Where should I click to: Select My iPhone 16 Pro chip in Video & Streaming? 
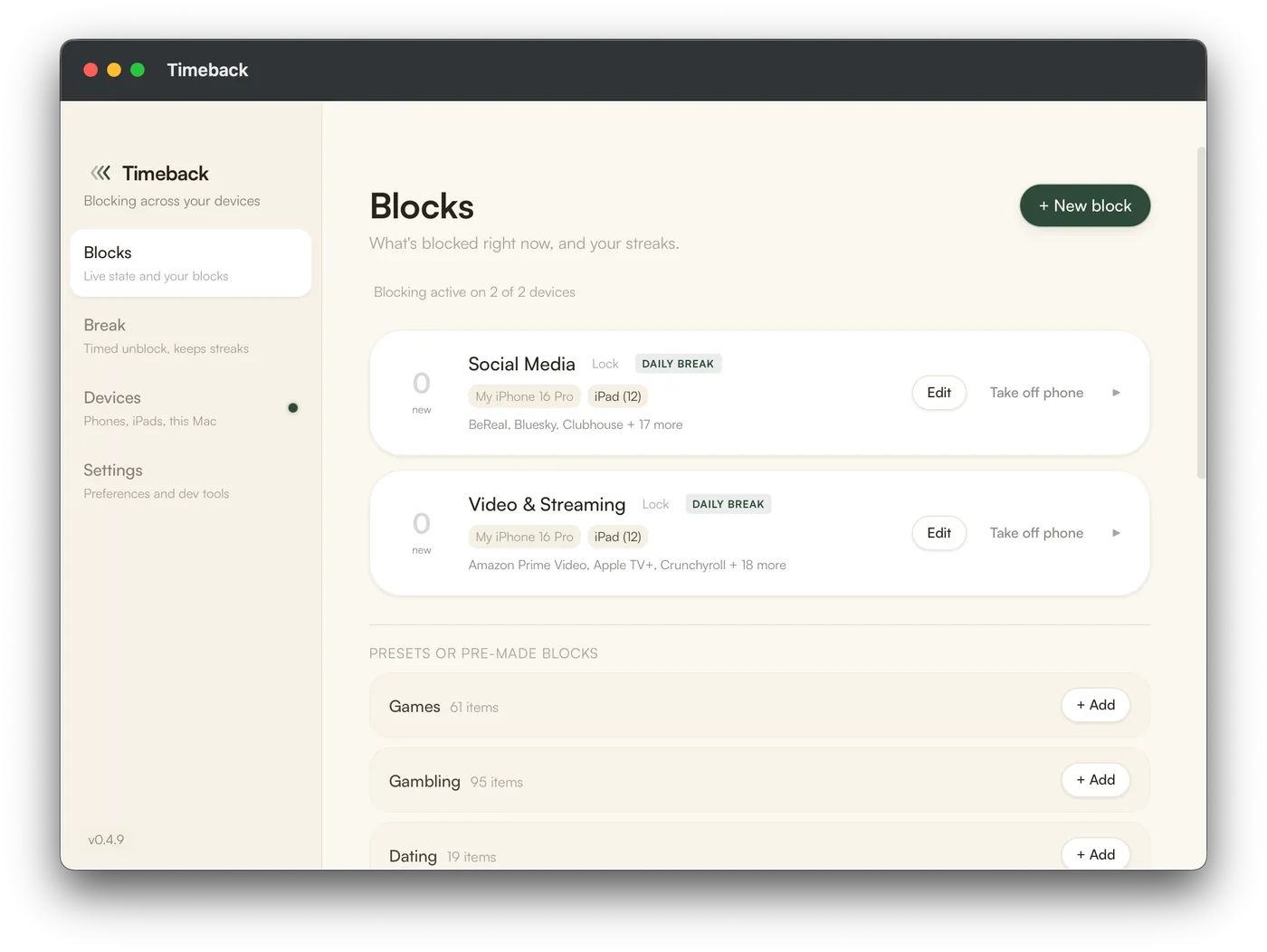[524, 537]
